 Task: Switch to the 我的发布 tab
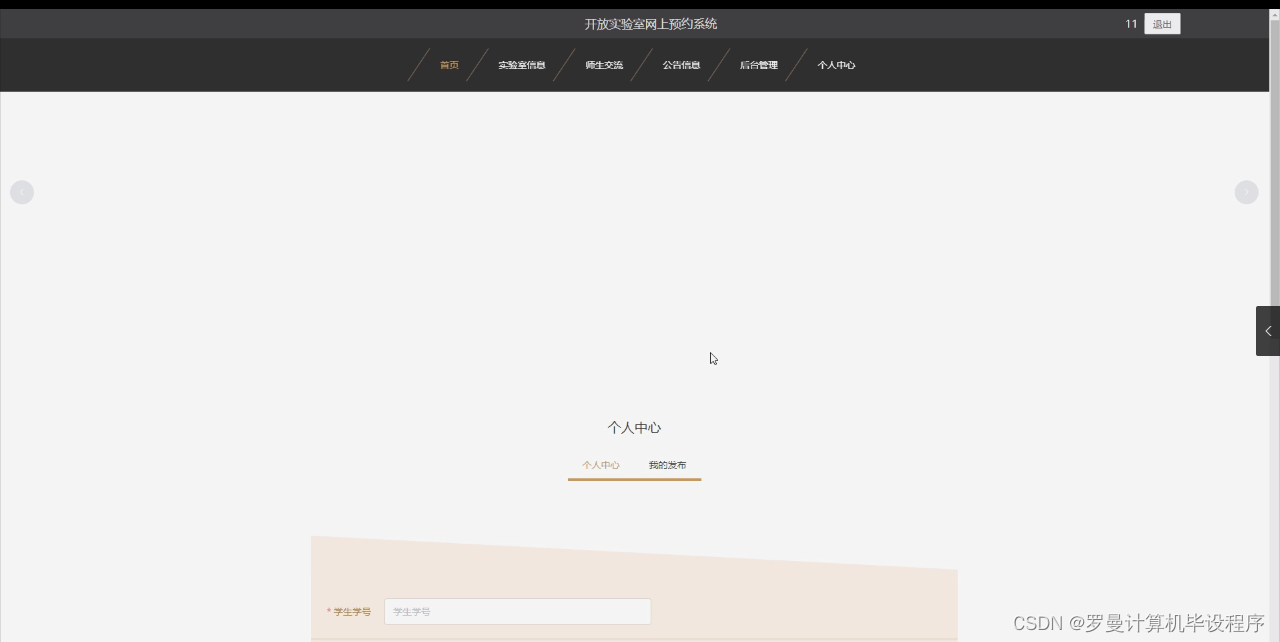pyautogui.click(x=668, y=464)
